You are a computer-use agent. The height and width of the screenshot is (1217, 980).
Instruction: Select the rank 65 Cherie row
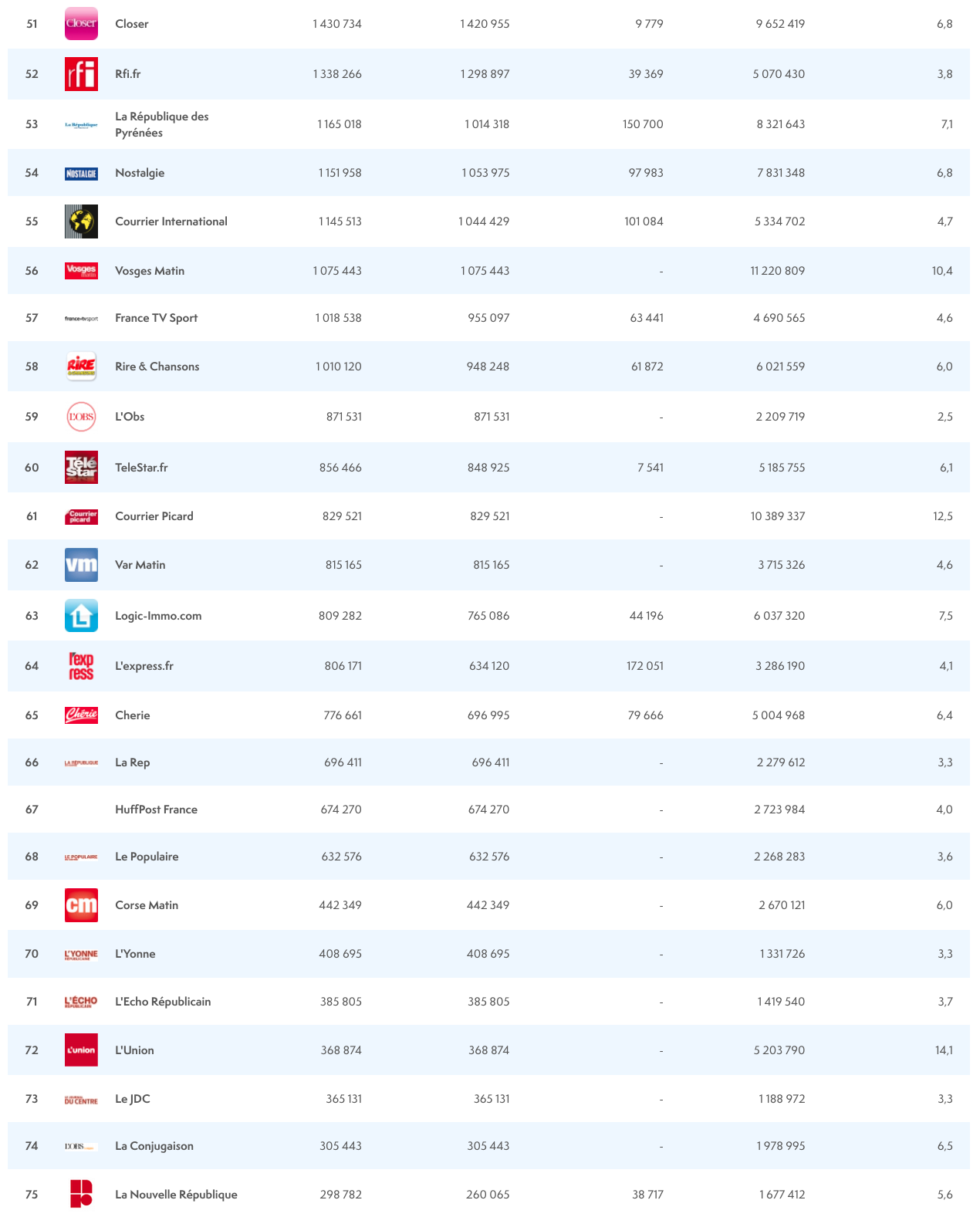[488, 715]
